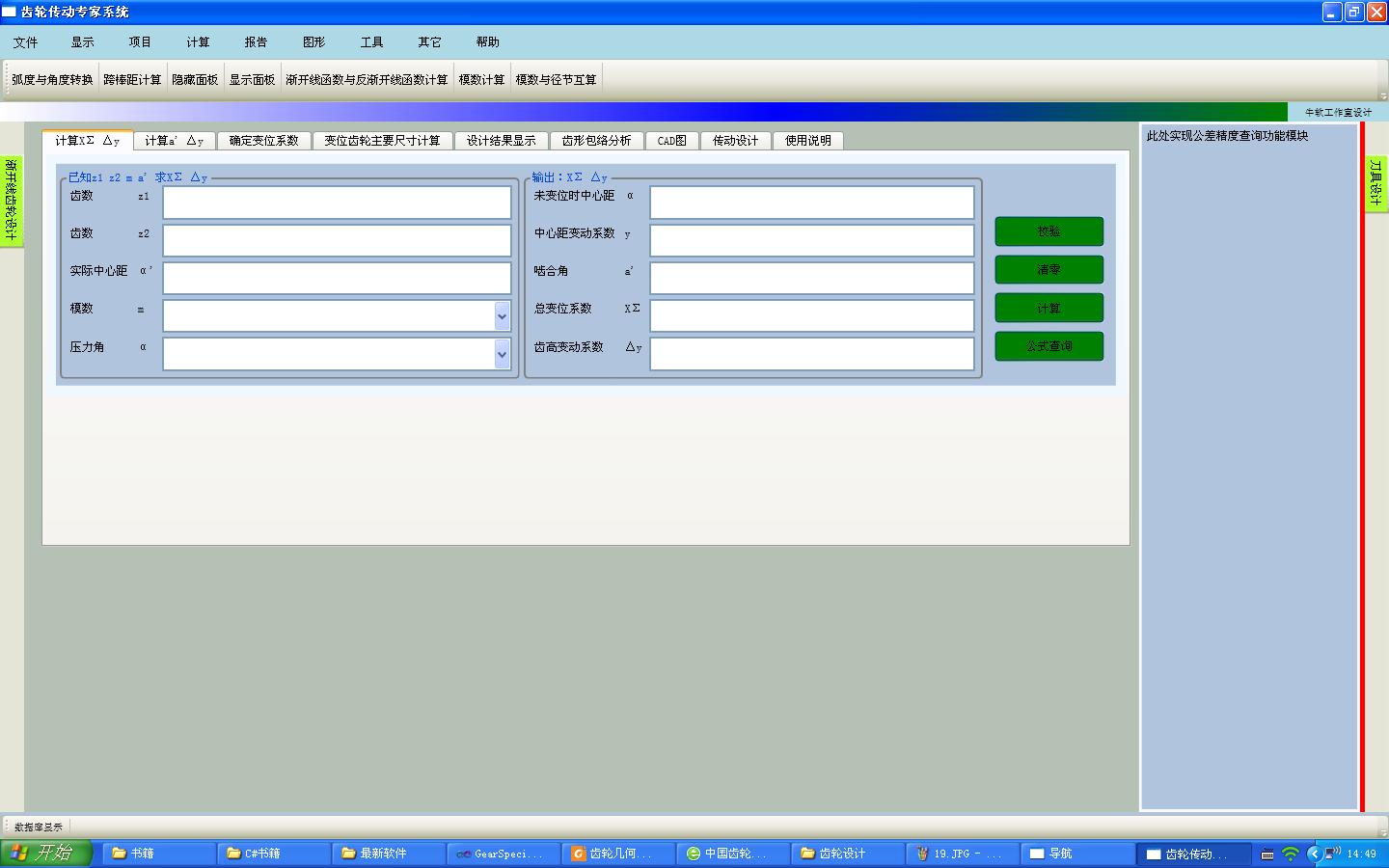Screen dimensions: 1389x868
Task: Switch to the CAD图 tab
Action: (x=672, y=141)
